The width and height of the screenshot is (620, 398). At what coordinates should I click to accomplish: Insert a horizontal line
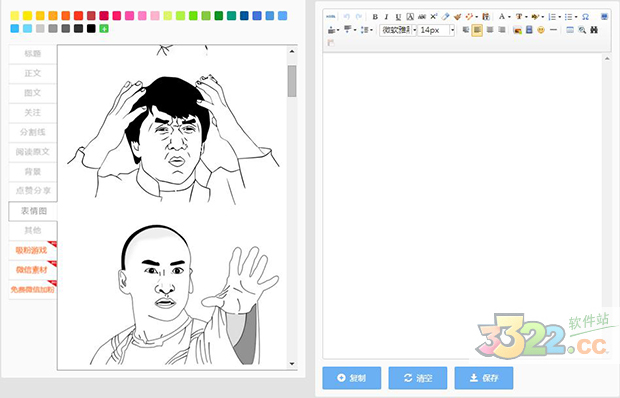click(554, 30)
